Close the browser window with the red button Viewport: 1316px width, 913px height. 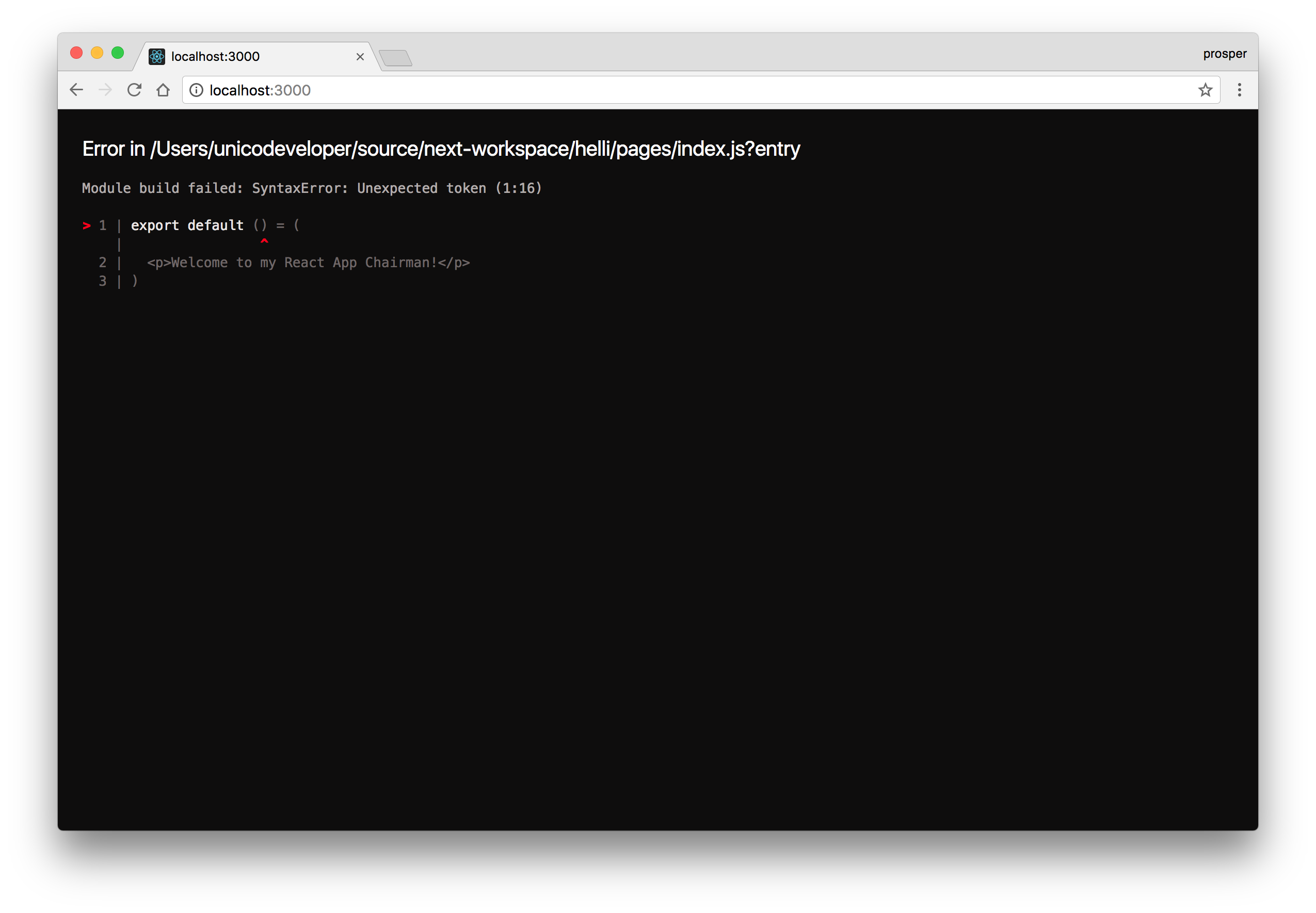(76, 53)
